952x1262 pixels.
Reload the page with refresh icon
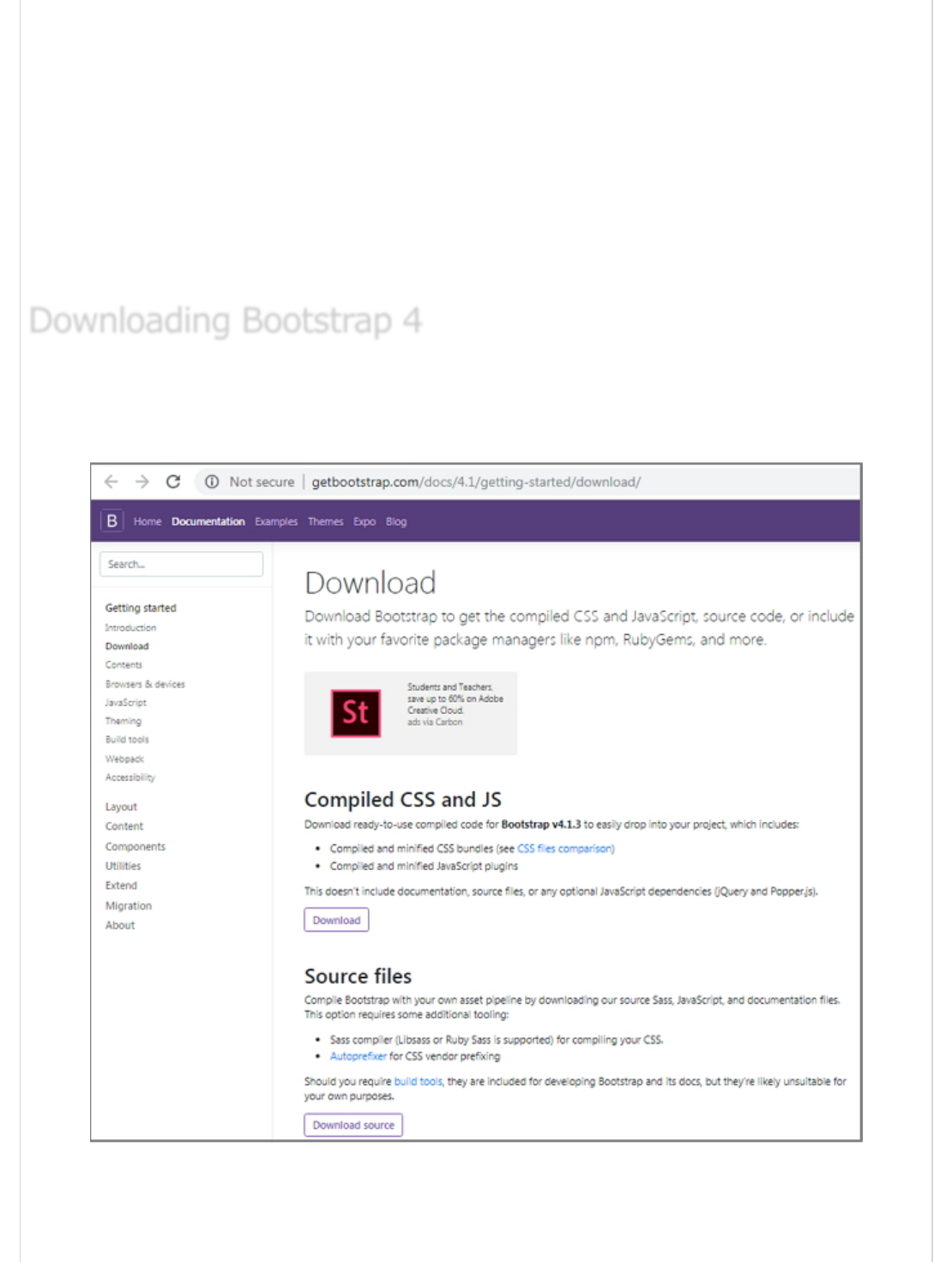[x=173, y=482]
